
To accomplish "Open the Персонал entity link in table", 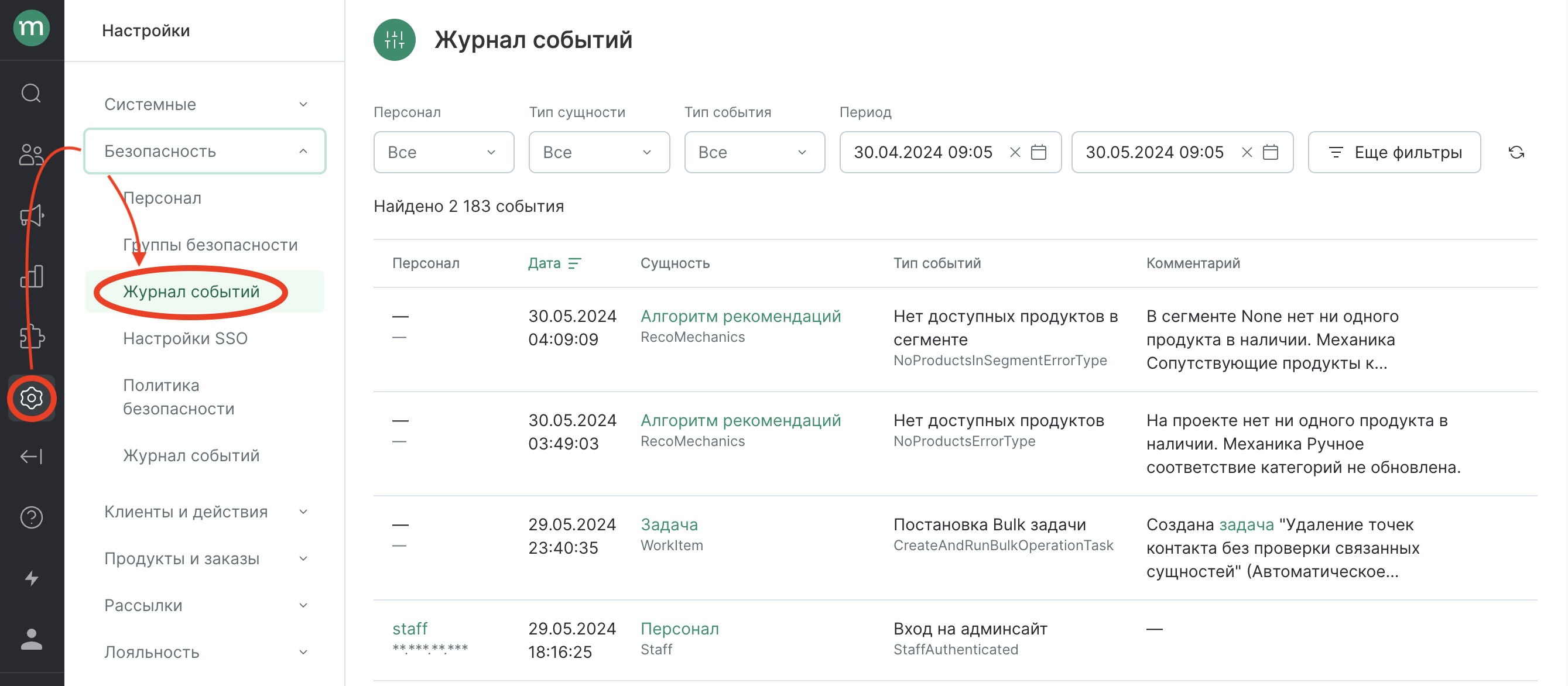I will click(x=679, y=628).
